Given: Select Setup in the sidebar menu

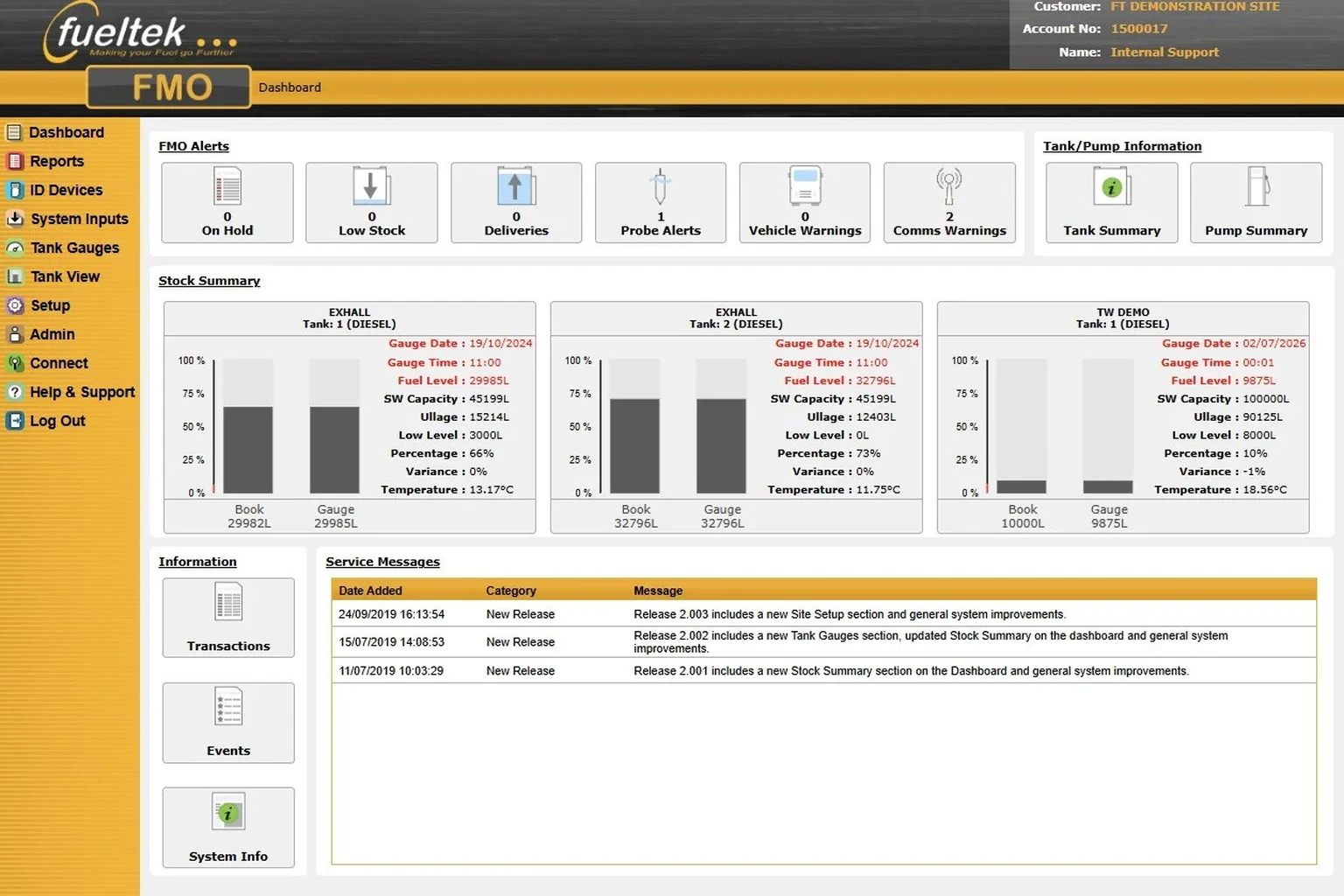Looking at the screenshot, I should [x=50, y=305].
